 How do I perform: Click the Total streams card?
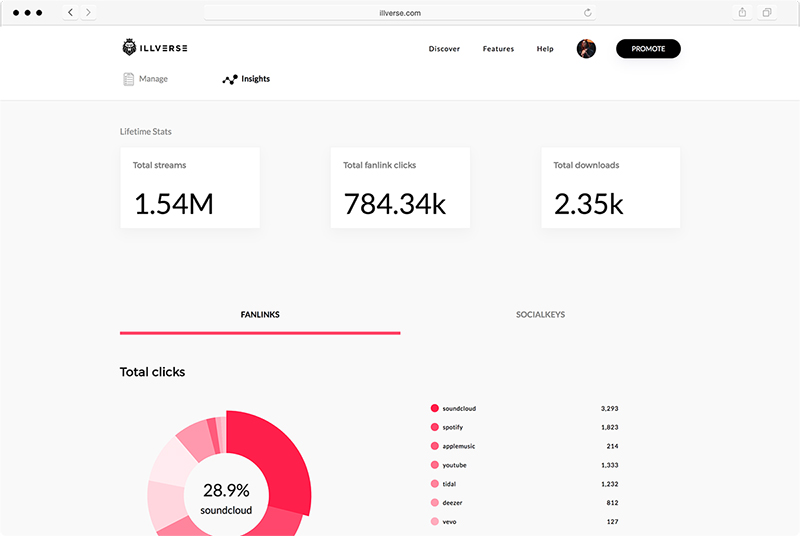190,188
